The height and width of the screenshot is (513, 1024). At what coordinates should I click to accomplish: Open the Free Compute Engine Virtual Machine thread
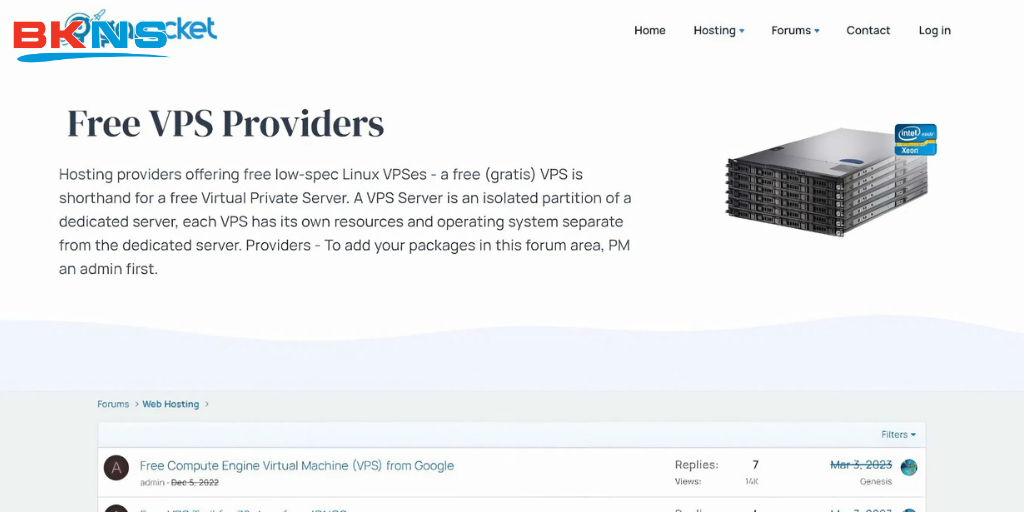point(296,465)
